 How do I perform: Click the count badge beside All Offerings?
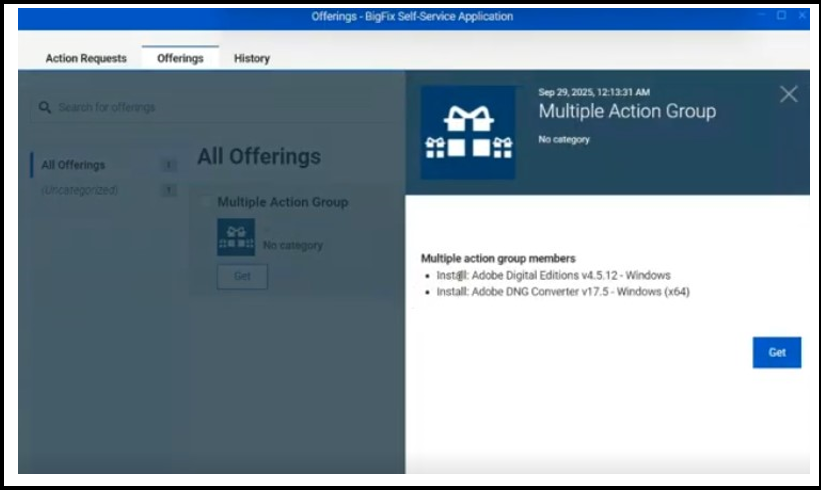pyautogui.click(x=169, y=165)
